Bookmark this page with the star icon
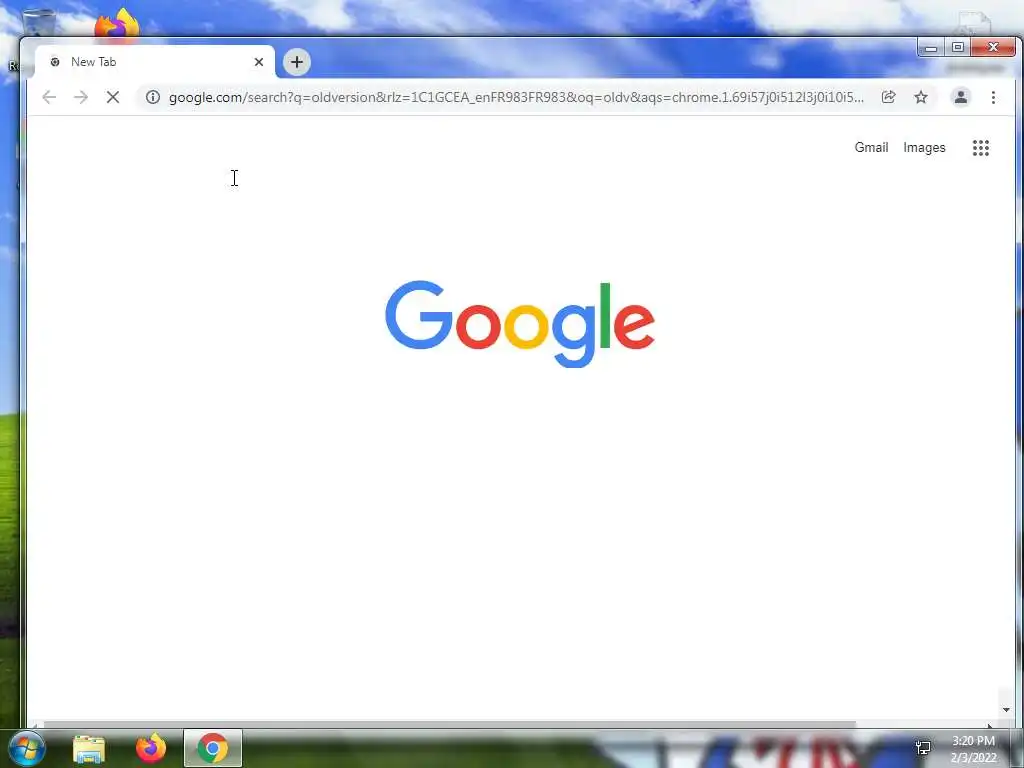The width and height of the screenshot is (1024, 768). click(921, 97)
